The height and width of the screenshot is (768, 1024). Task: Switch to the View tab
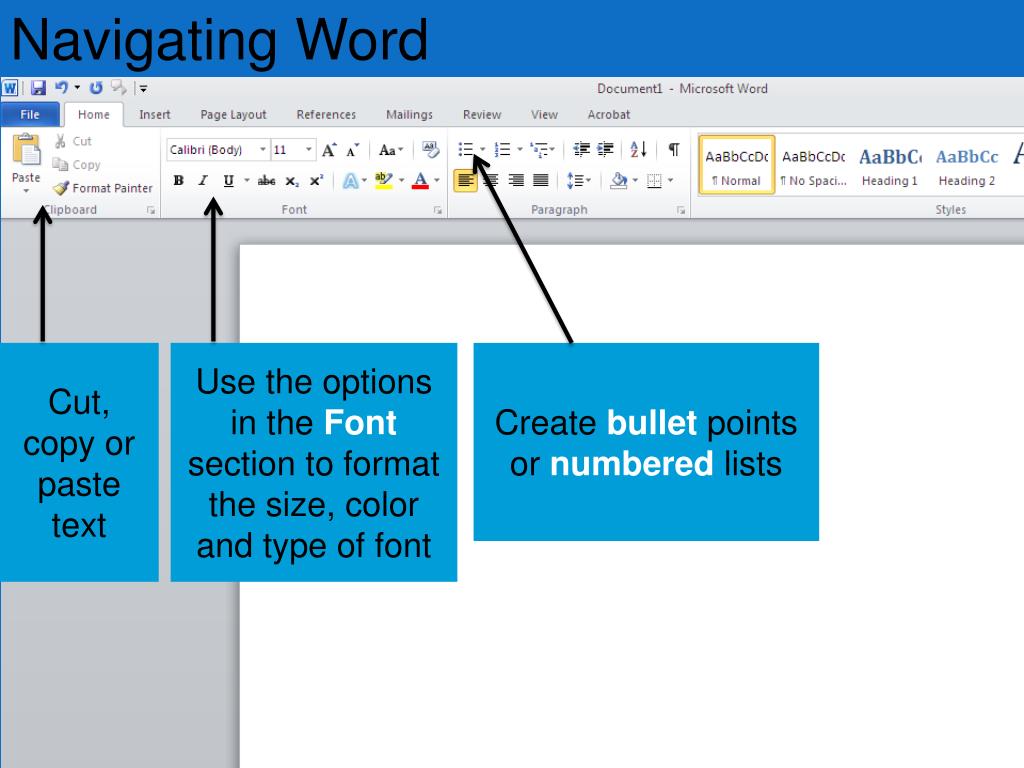click(x=544, y=115)
